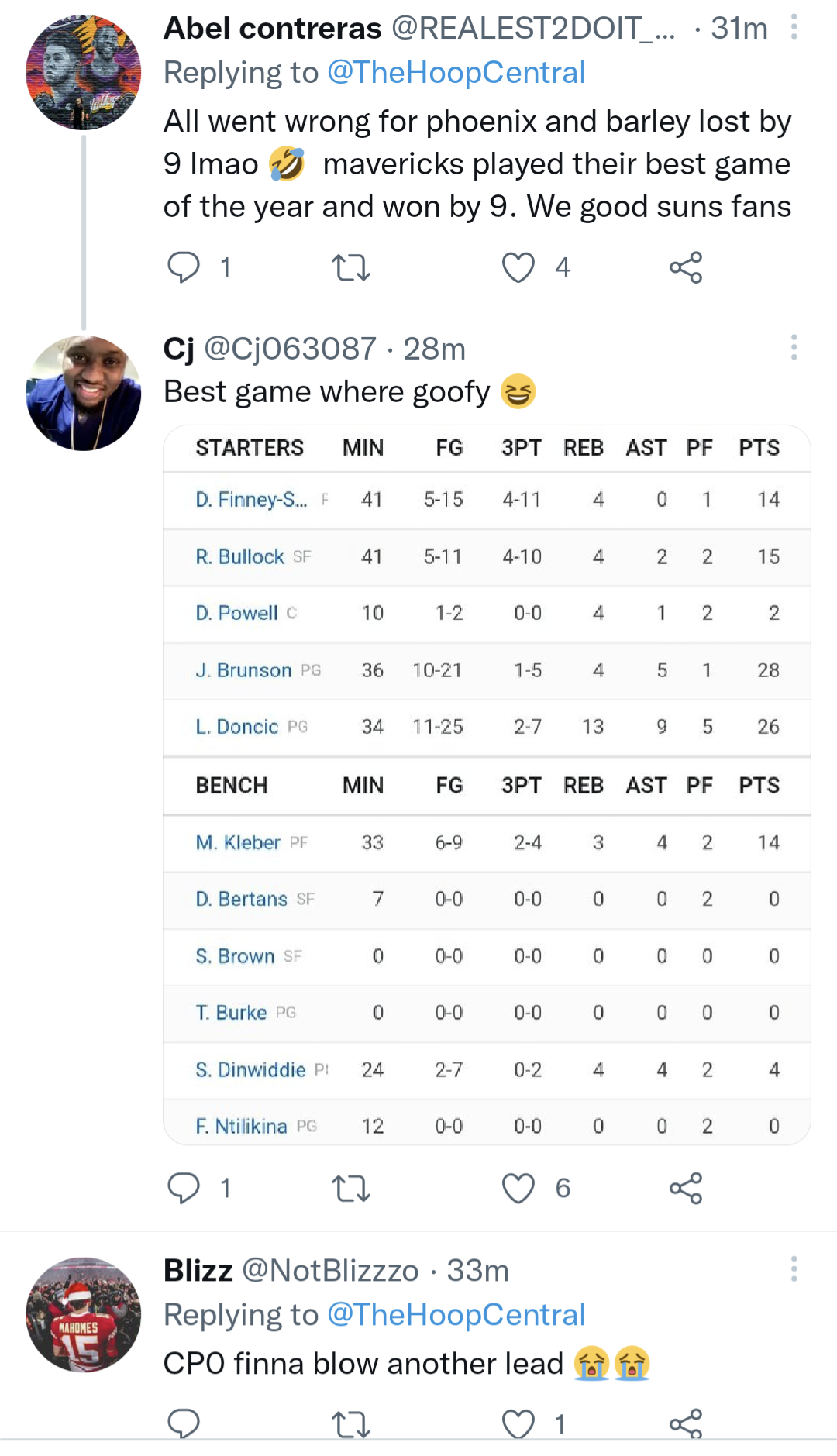This screenshot has height=1456, width=837.
Task: Like Cj's 'Best game where goofy' tweet
Action: (x=518, y=1189)
